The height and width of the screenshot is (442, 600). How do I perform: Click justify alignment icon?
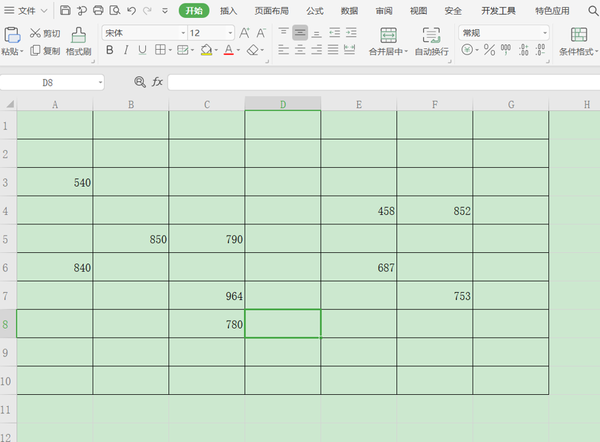coord(333,50)
